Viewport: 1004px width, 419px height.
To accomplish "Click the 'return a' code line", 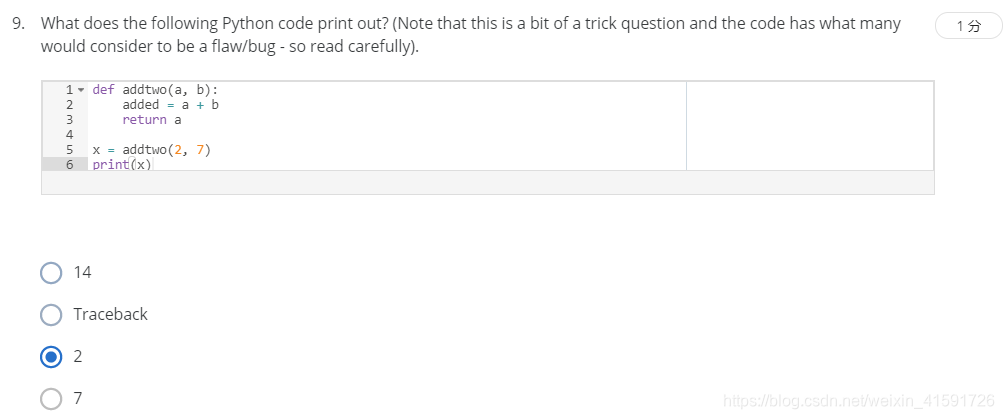I will (152, 120).
